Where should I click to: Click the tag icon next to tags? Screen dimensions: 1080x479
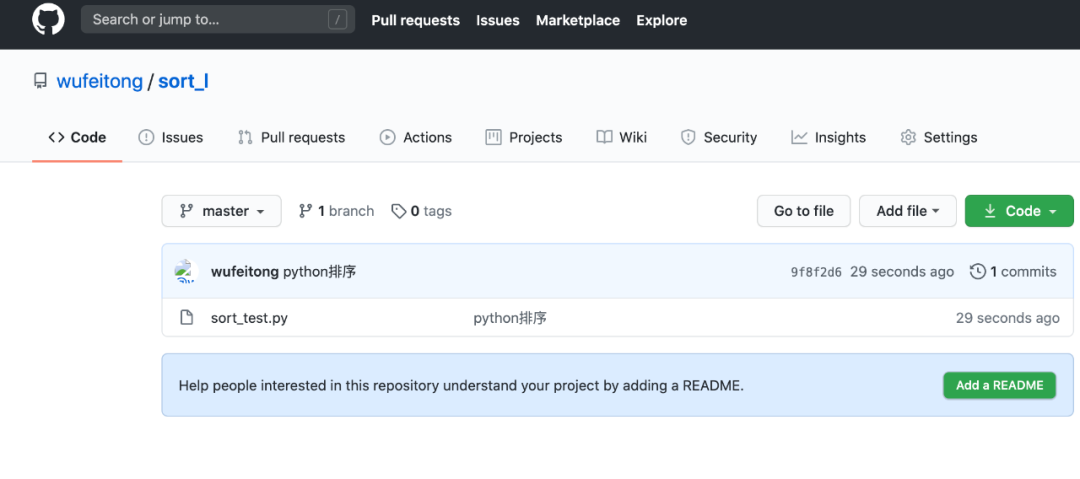coord(399,211)
